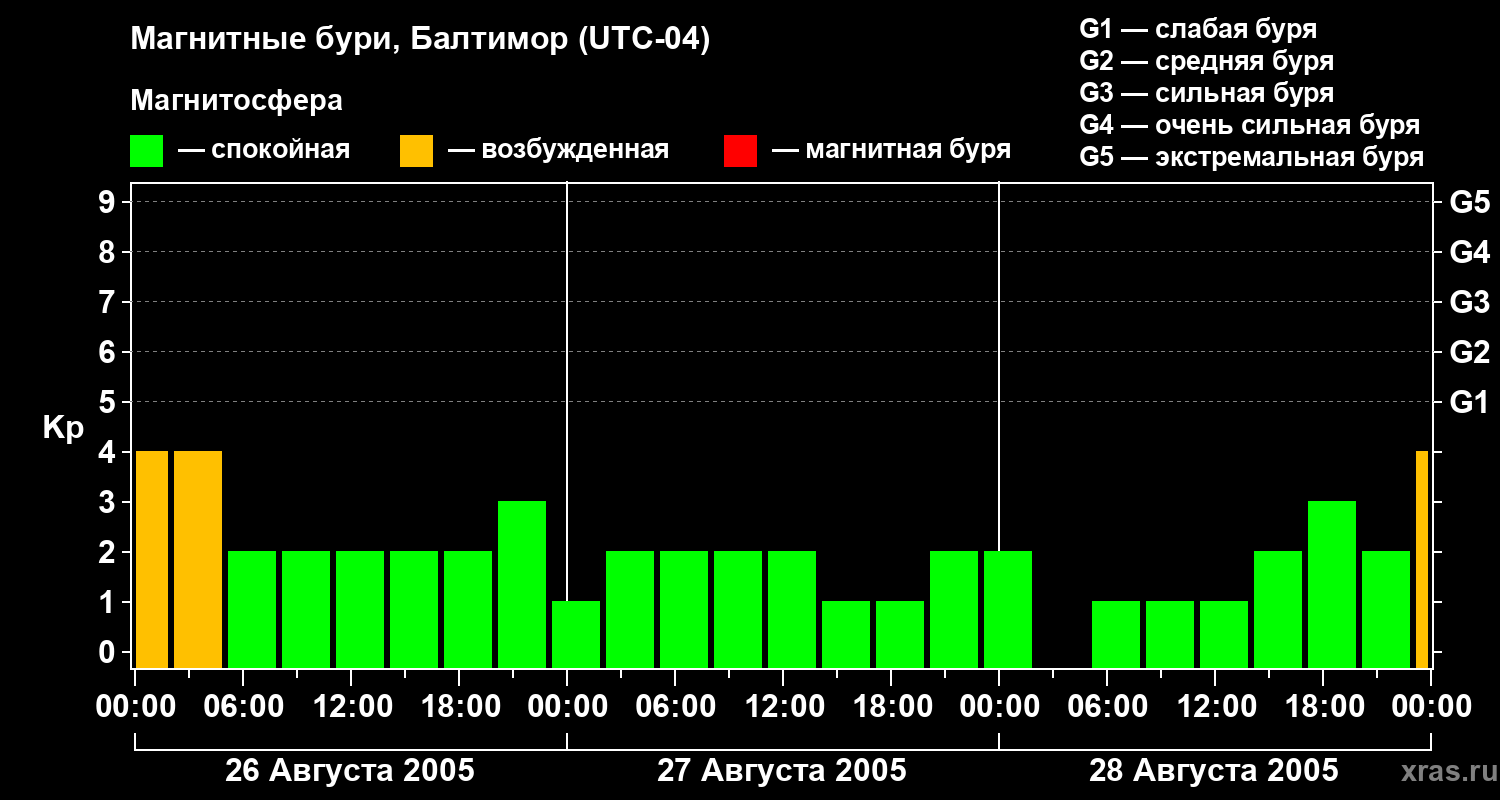
Task: Click the 'Магнитосфера' heading
Action: point(236,101)
